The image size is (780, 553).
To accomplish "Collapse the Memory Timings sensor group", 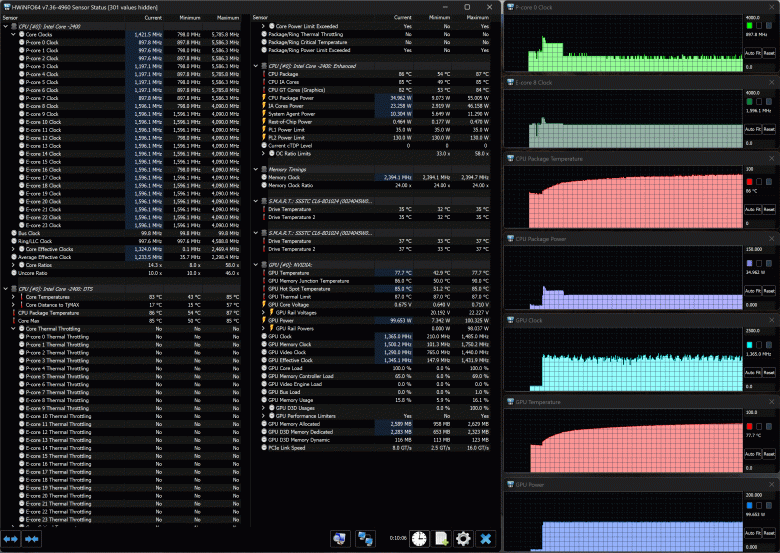I will tap(256, 170).
